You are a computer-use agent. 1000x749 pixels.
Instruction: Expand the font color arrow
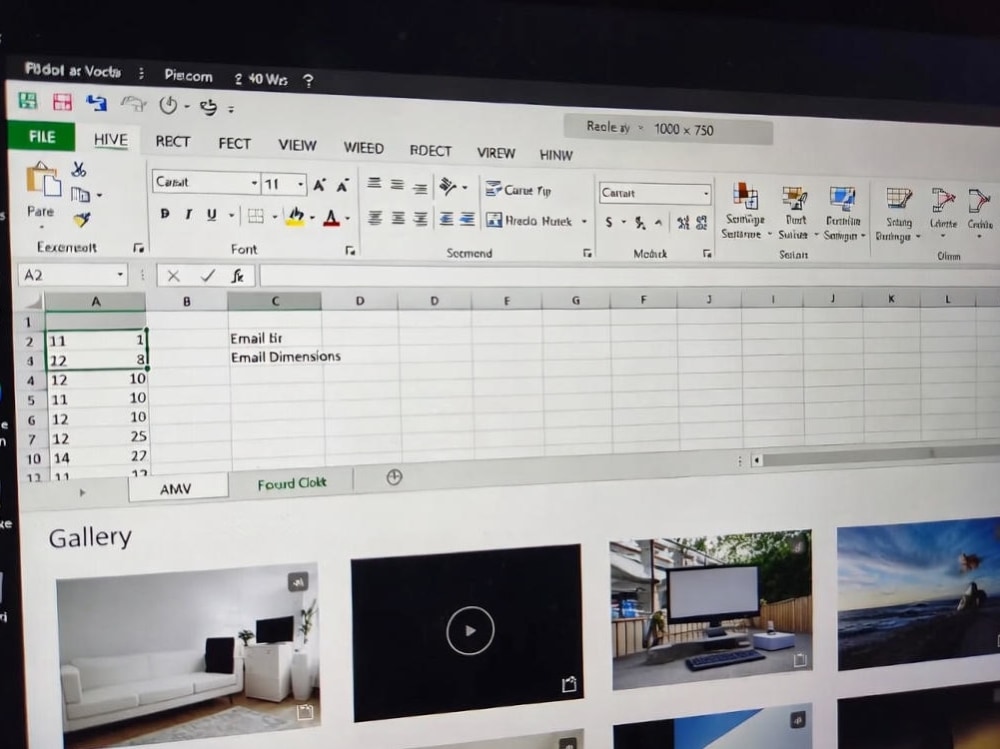click(x=348, y=219)
